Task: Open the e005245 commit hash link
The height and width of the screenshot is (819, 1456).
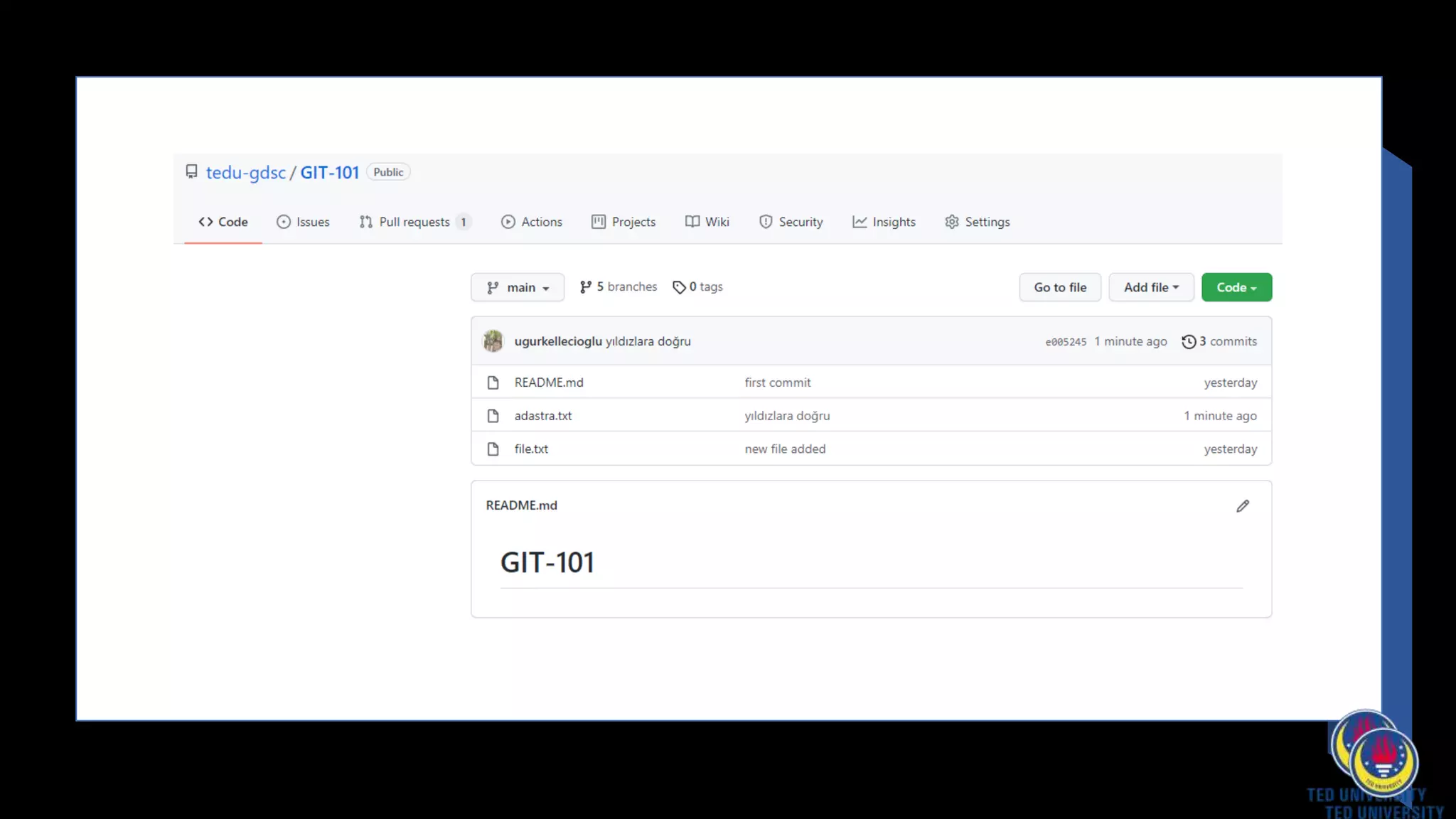Action: pos(1065,342)
